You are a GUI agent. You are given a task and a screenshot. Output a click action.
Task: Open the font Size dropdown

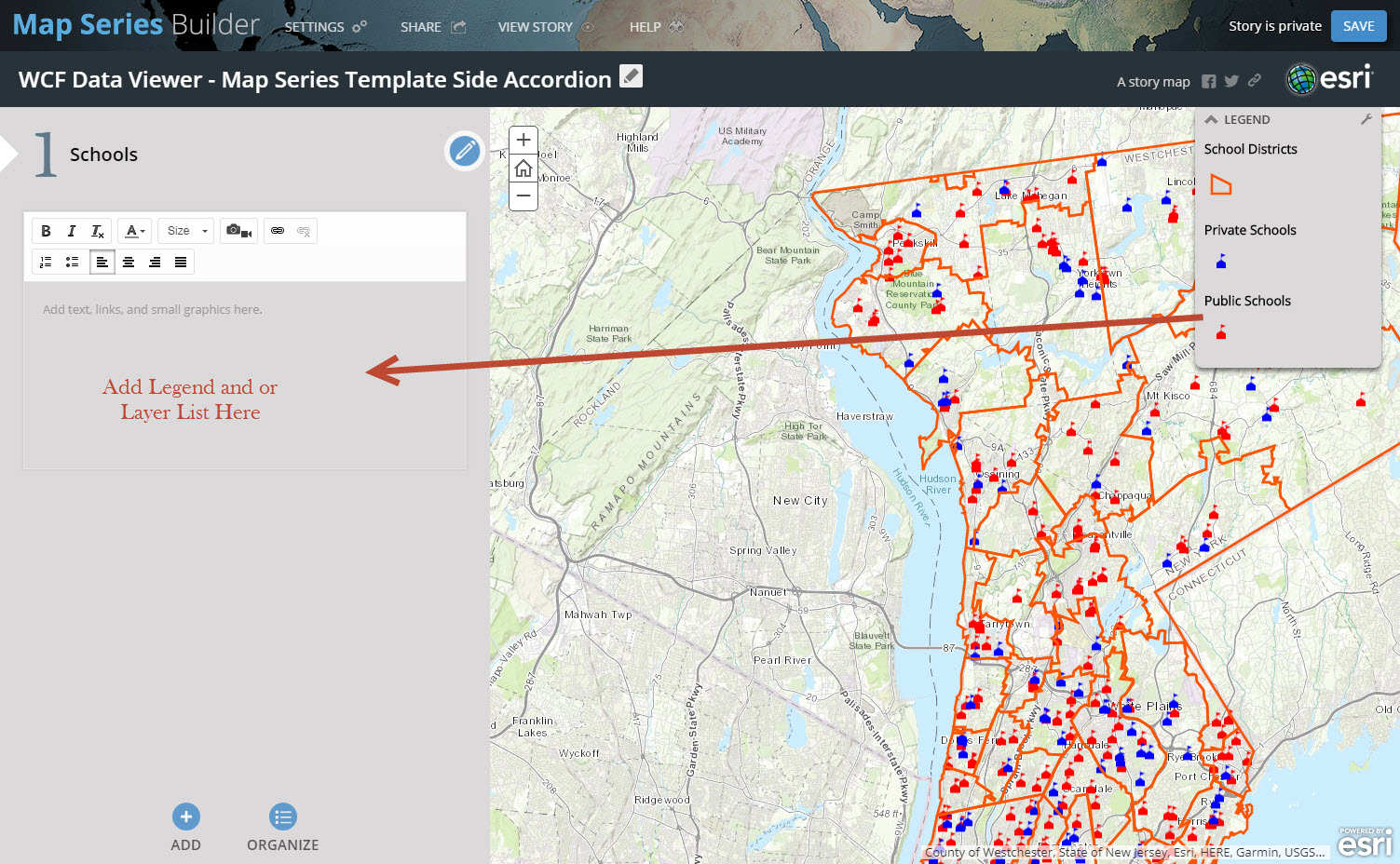point(186,231)
